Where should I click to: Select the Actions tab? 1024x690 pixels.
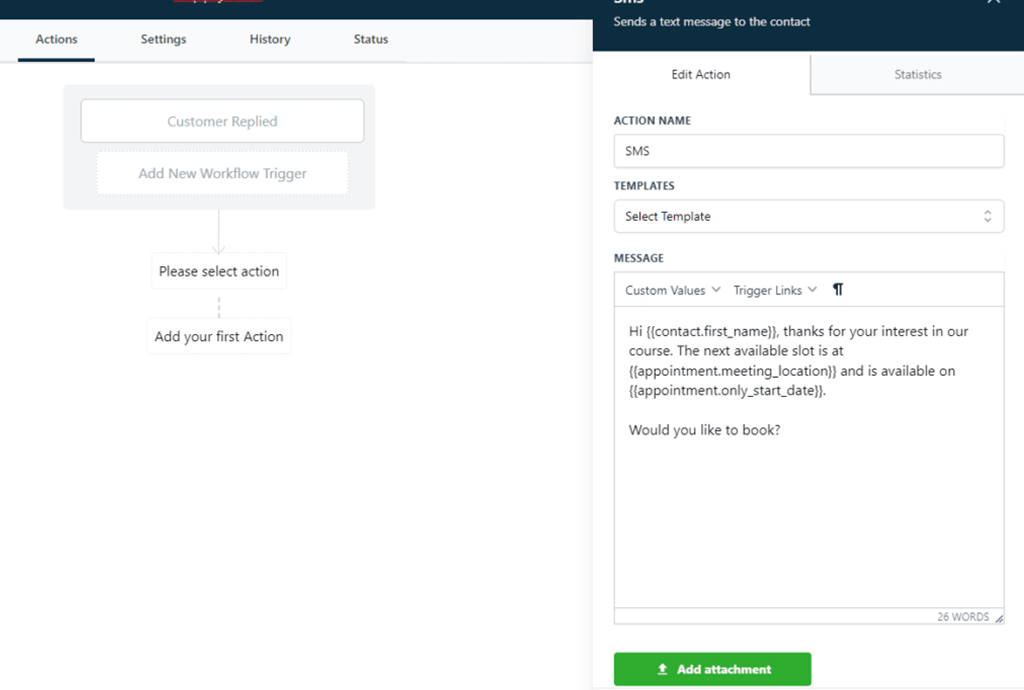point(56,39)
